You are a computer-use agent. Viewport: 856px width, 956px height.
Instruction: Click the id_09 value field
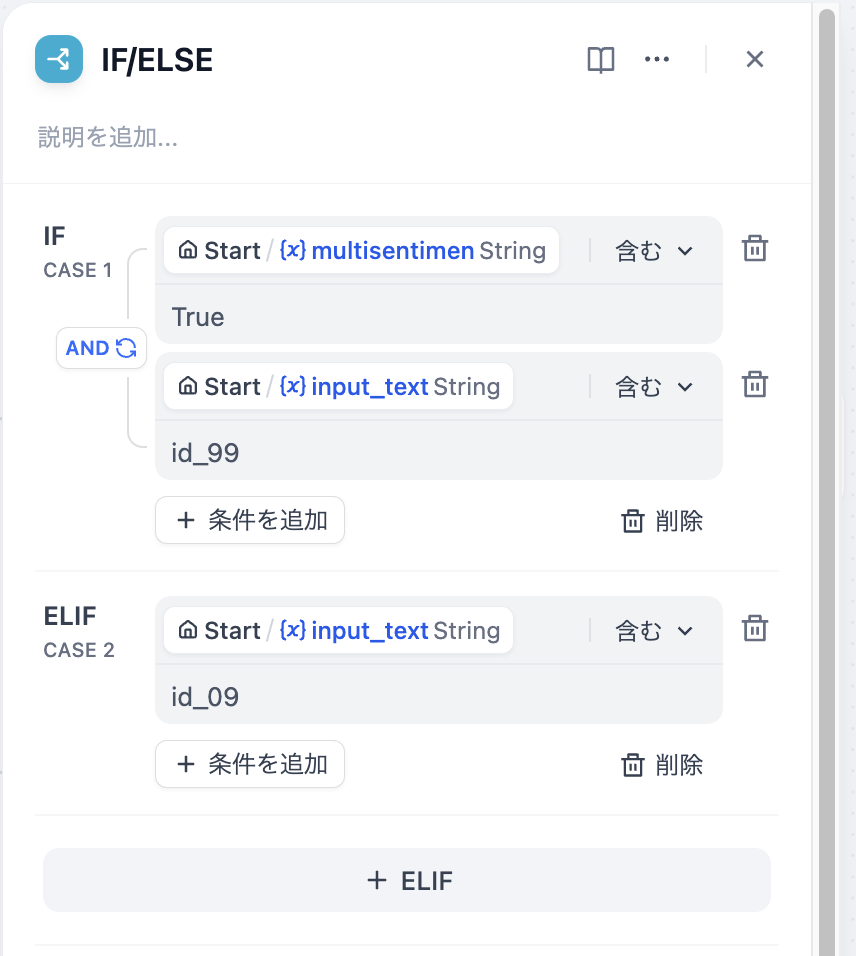(439, 697)
